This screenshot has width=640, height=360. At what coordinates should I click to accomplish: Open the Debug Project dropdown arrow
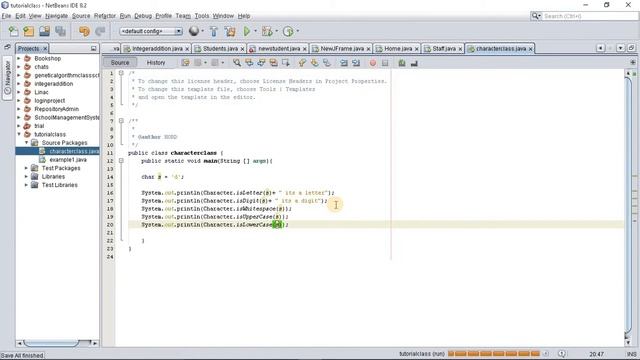point(276,31)
